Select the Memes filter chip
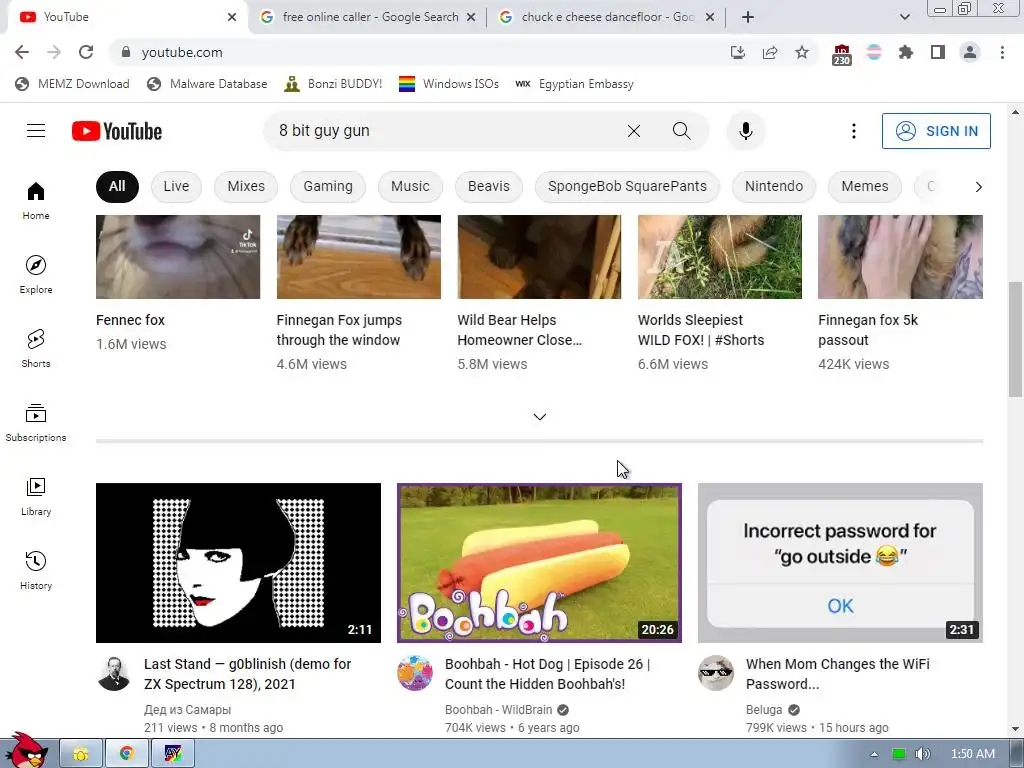1024x768 pixels. (x=865, y=186)
